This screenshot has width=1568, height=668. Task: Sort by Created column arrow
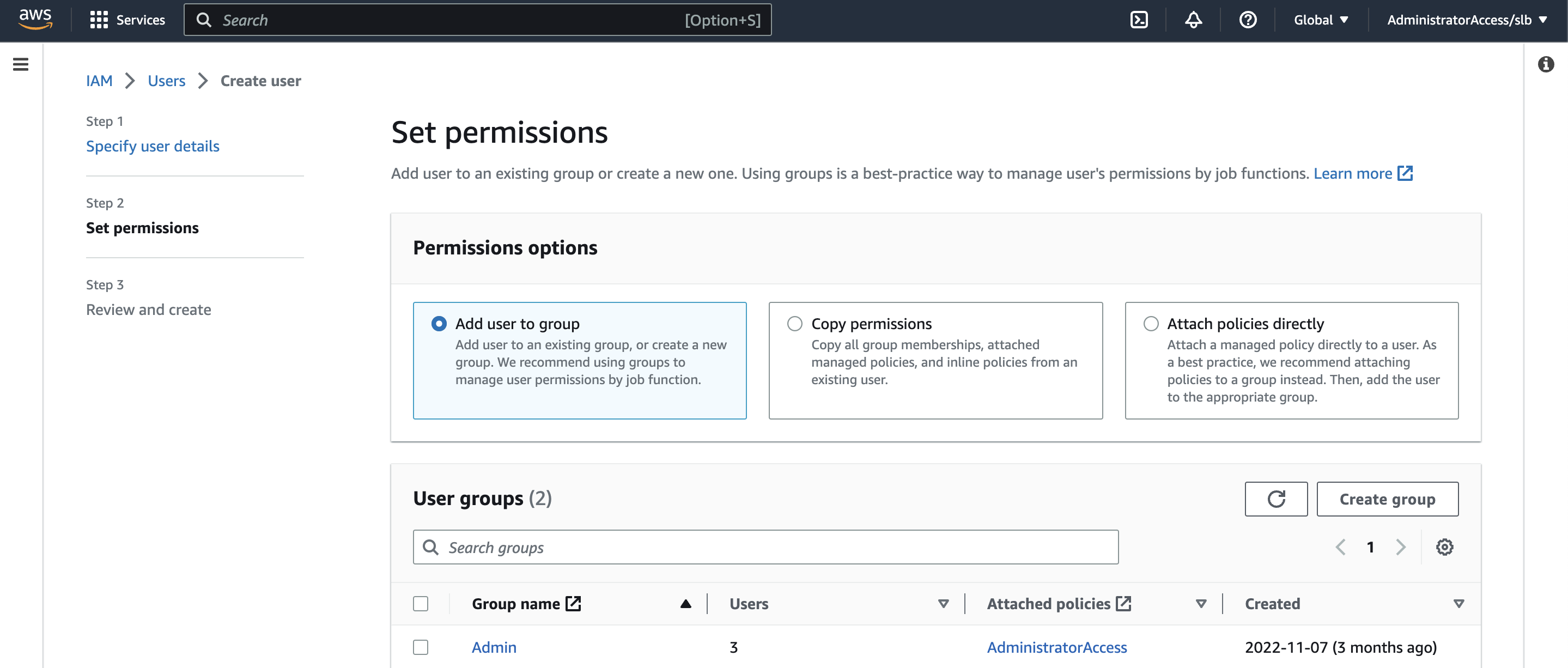[1458, 604]
